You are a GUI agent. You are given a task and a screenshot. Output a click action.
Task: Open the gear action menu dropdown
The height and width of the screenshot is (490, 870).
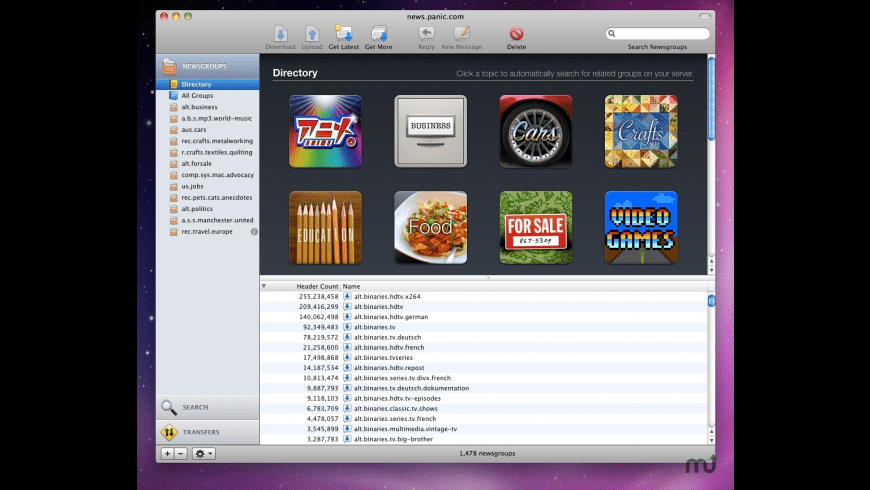204,453
